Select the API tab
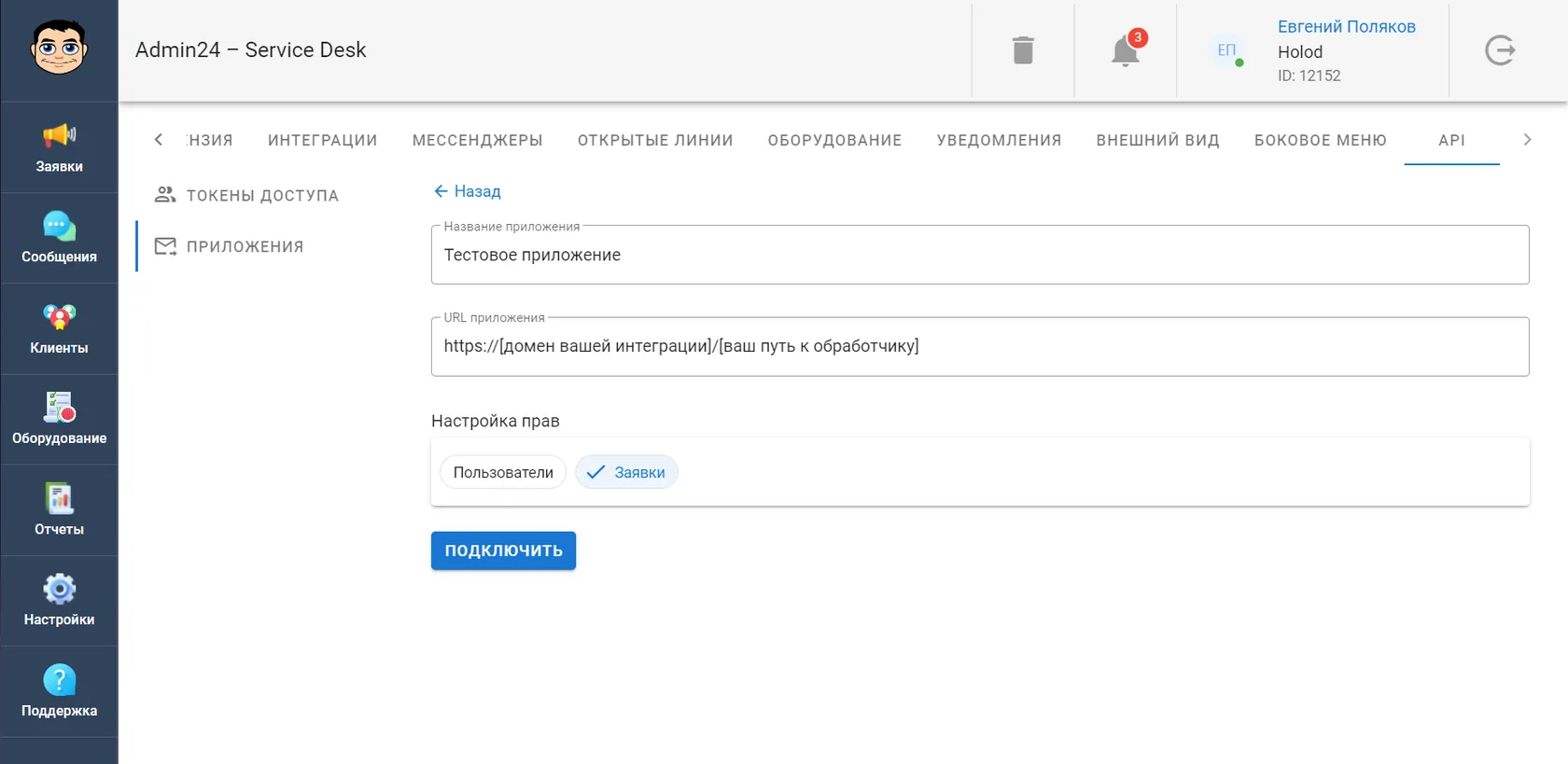This screenshot has width=1568, height=764. (1452, 140)
